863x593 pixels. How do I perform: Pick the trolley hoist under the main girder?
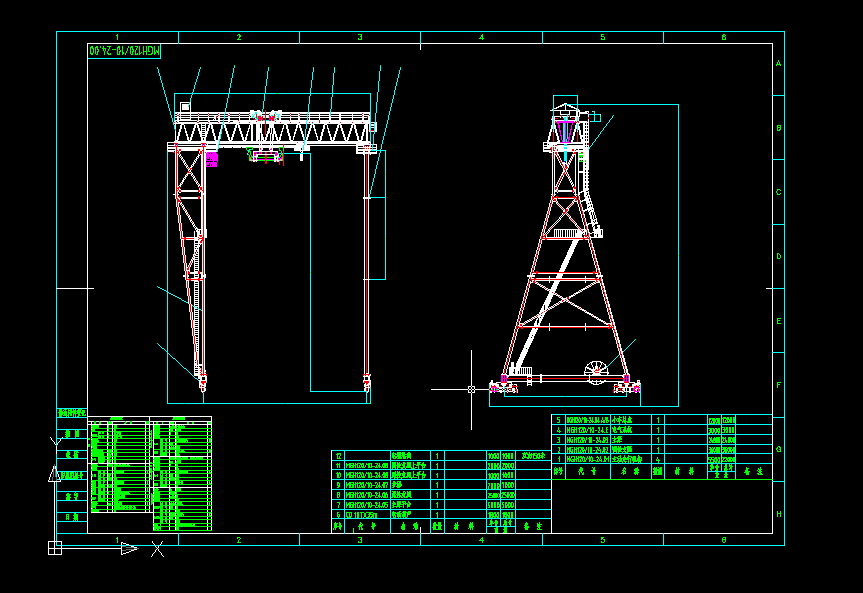267,154
